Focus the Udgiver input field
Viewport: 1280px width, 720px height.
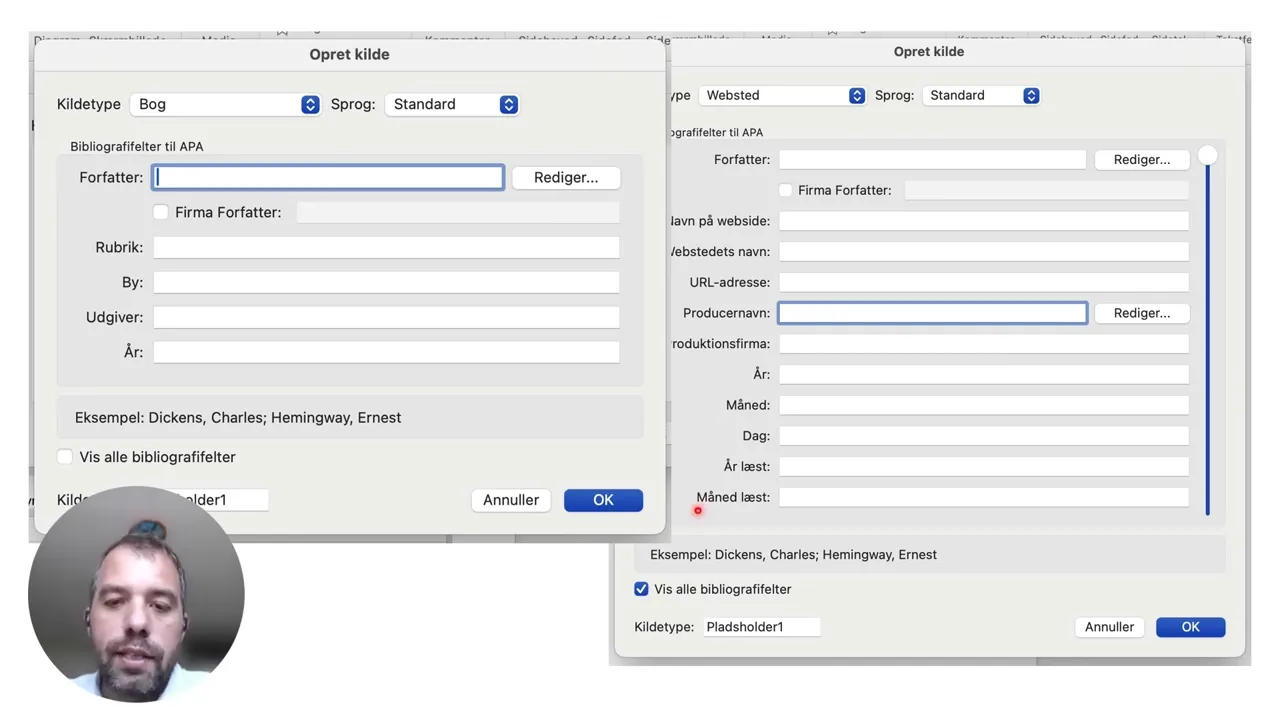click(386, 317)
